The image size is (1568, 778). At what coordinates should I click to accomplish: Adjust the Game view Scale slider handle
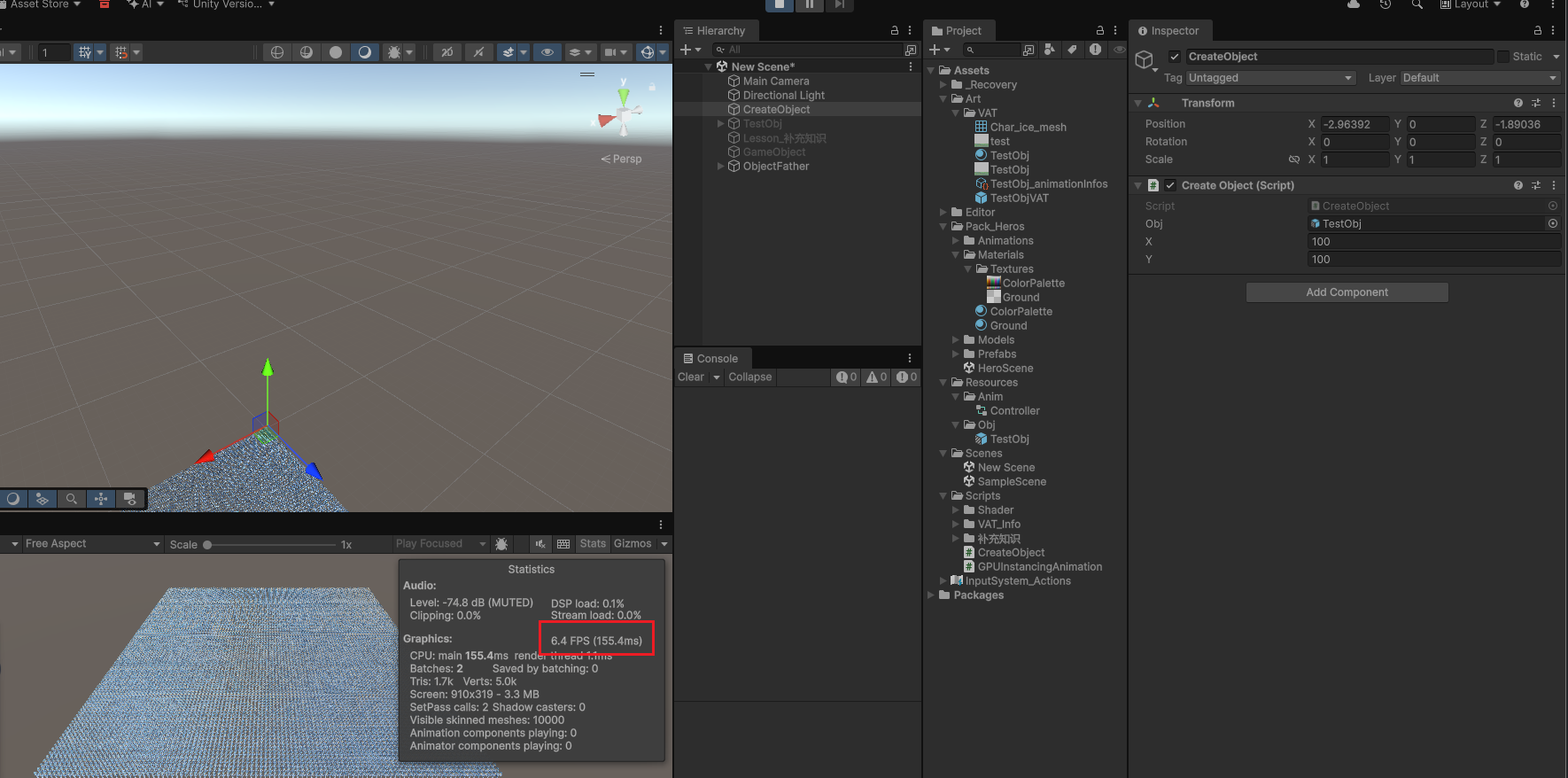pyautogui.click(x=207, y=545)
